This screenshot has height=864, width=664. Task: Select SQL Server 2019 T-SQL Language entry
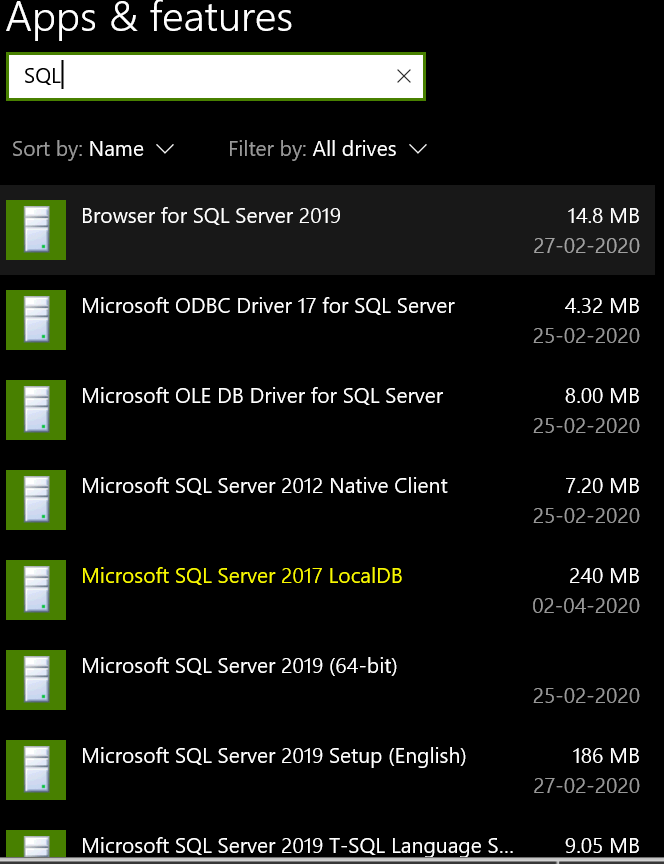pos(298,847)
